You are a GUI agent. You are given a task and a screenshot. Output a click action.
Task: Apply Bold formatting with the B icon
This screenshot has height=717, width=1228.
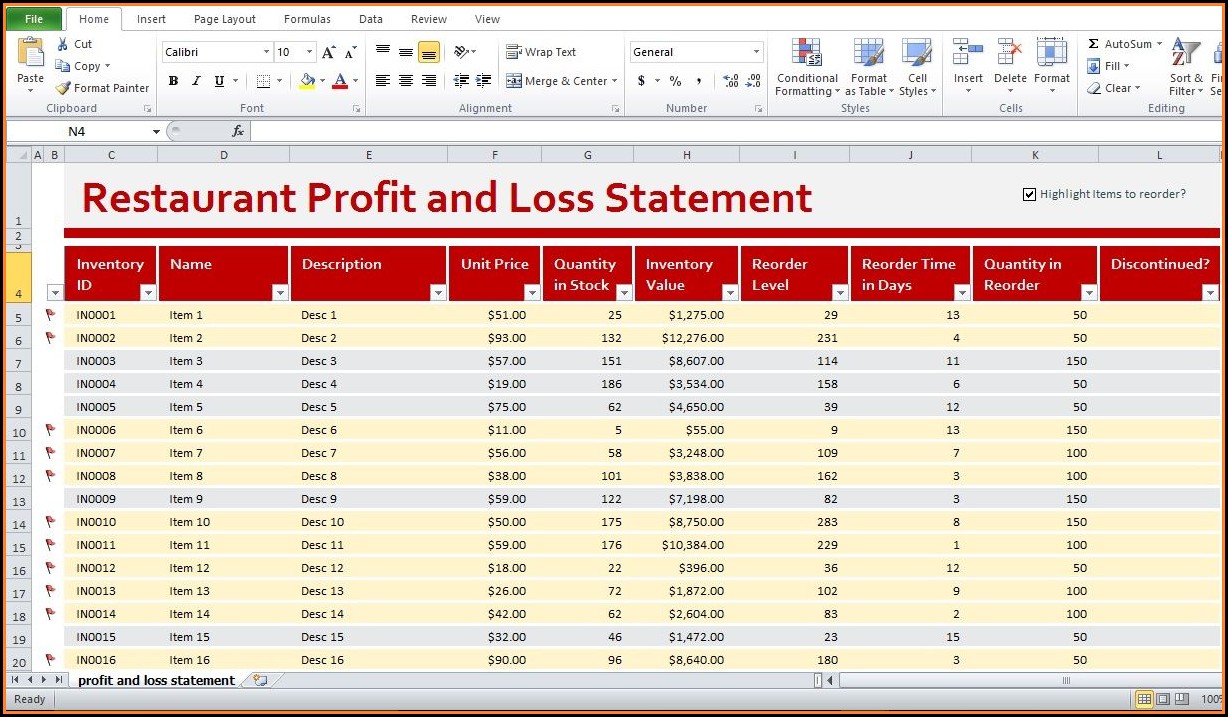pos(174,81)
